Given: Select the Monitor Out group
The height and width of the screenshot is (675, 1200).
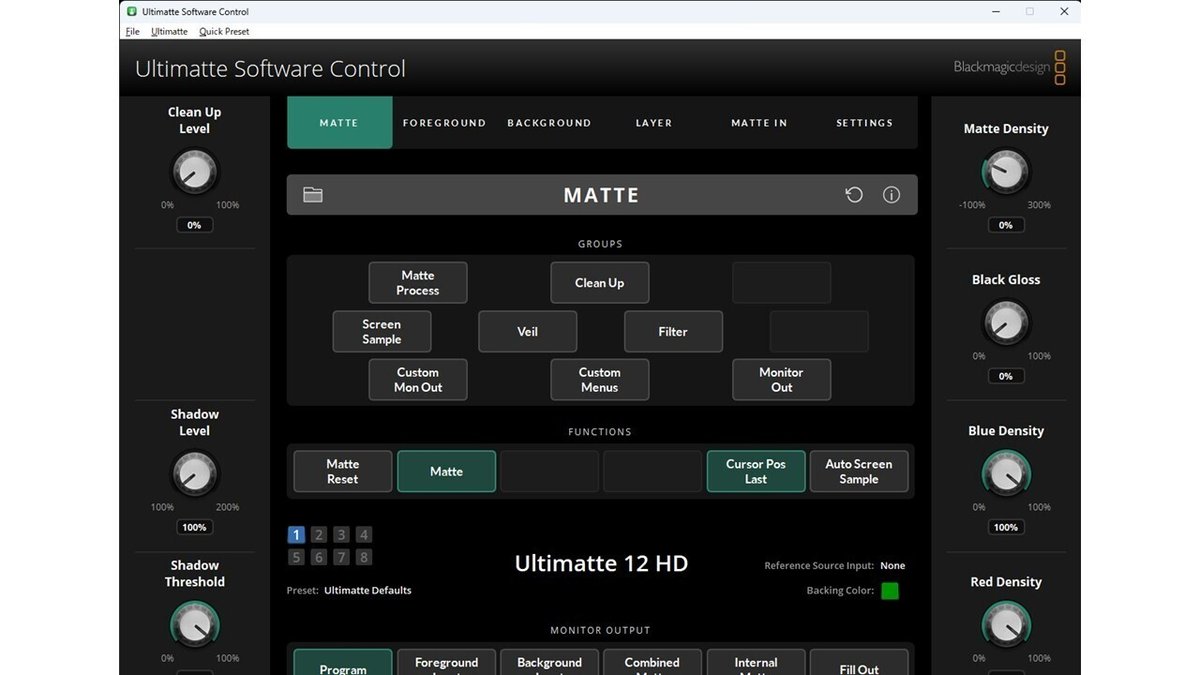Looking at the screenshot, I should 782,380.
